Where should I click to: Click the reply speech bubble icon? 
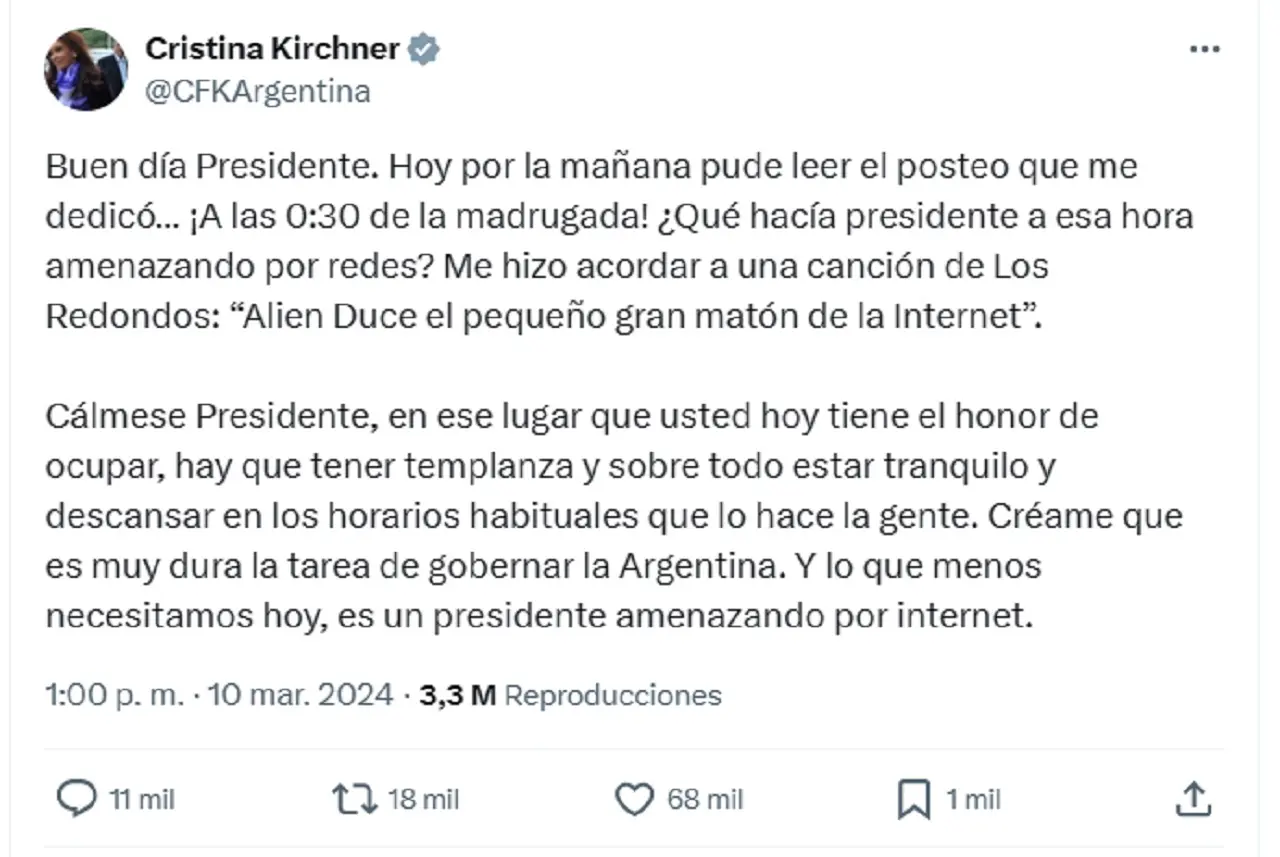pyautogui.click(x=73, y=798)
